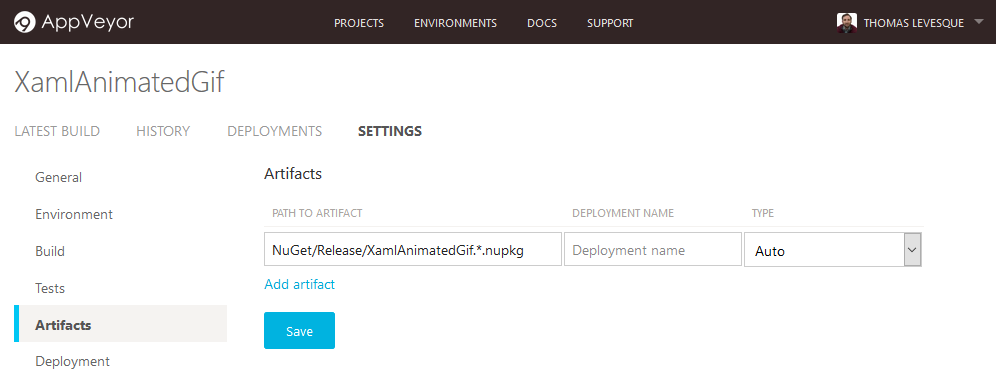The width and height of the screenshot is (996, 379).
Task: Expand the user account dropdown arrow
Action: [978, 22]
